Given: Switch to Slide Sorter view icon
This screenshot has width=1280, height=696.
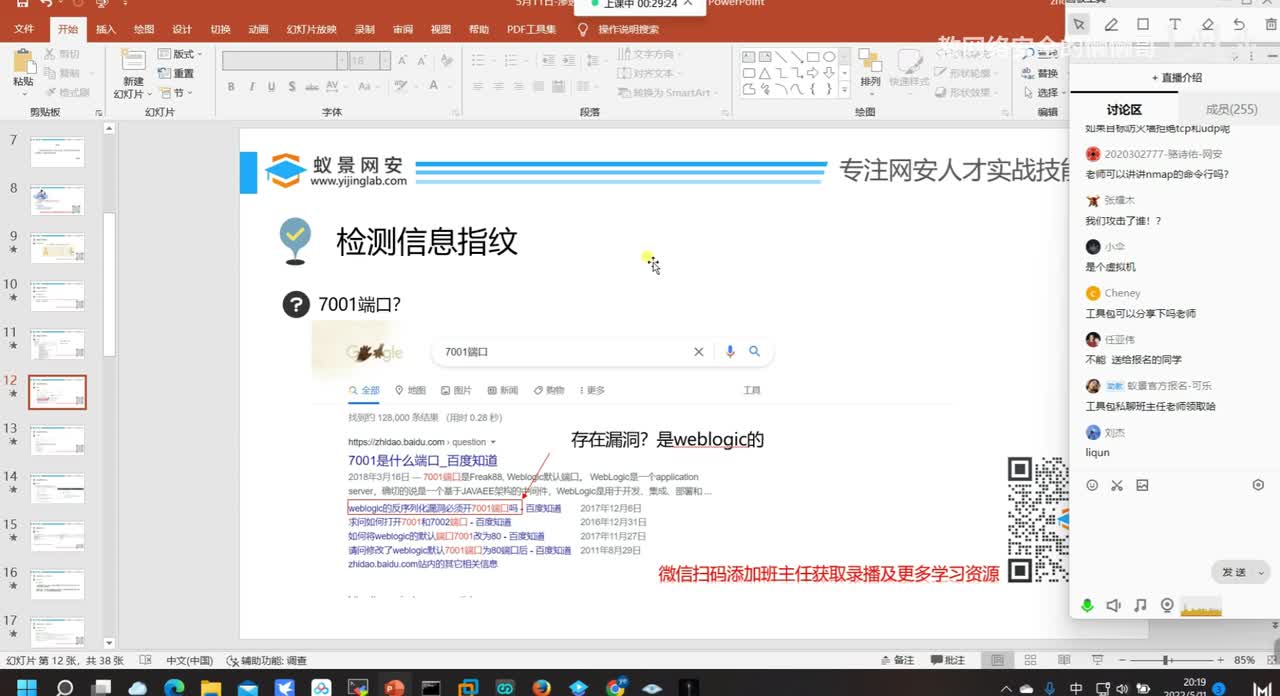Looking at the screenshot, I should pos(1028,660).
